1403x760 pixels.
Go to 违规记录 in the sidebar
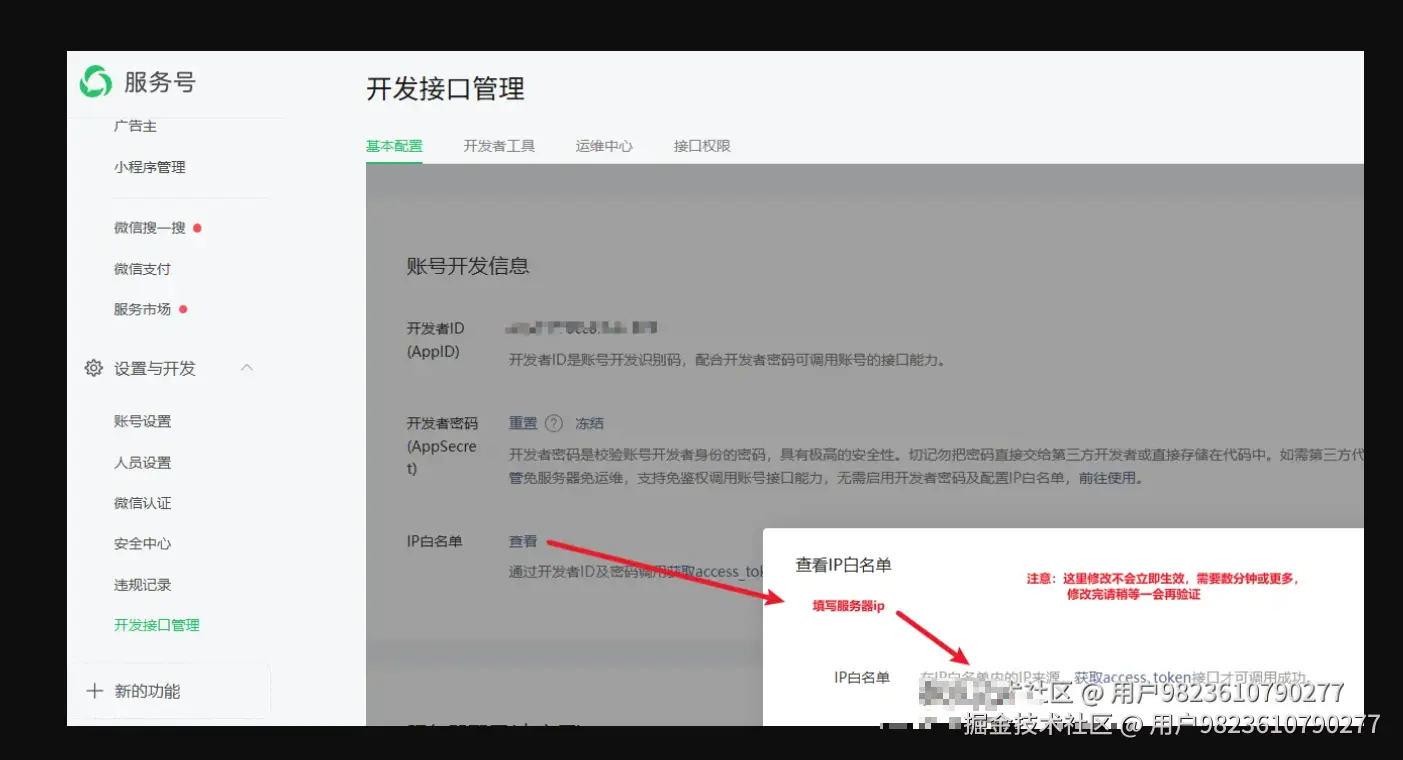pos(142,585)
